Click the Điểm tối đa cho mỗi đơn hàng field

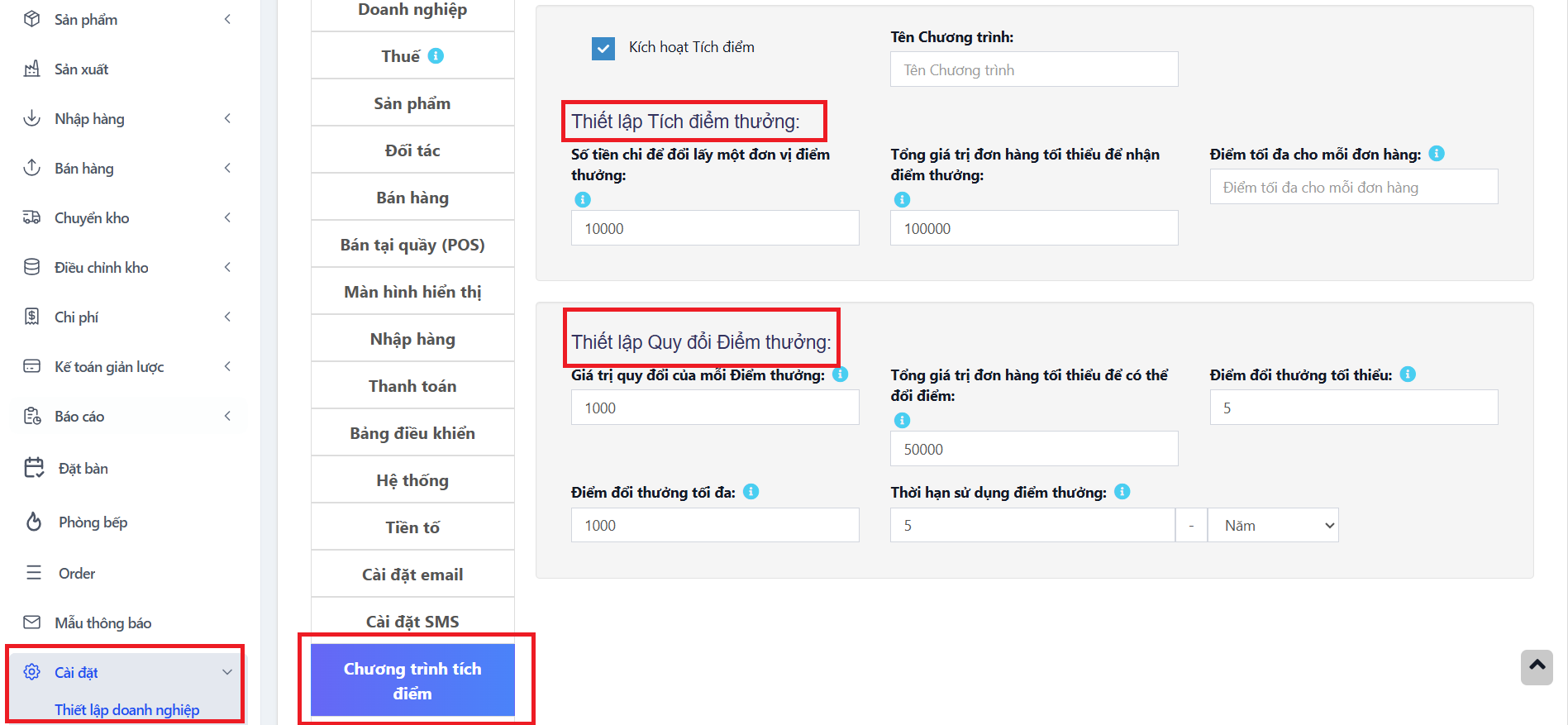[x=1354, y=187]
